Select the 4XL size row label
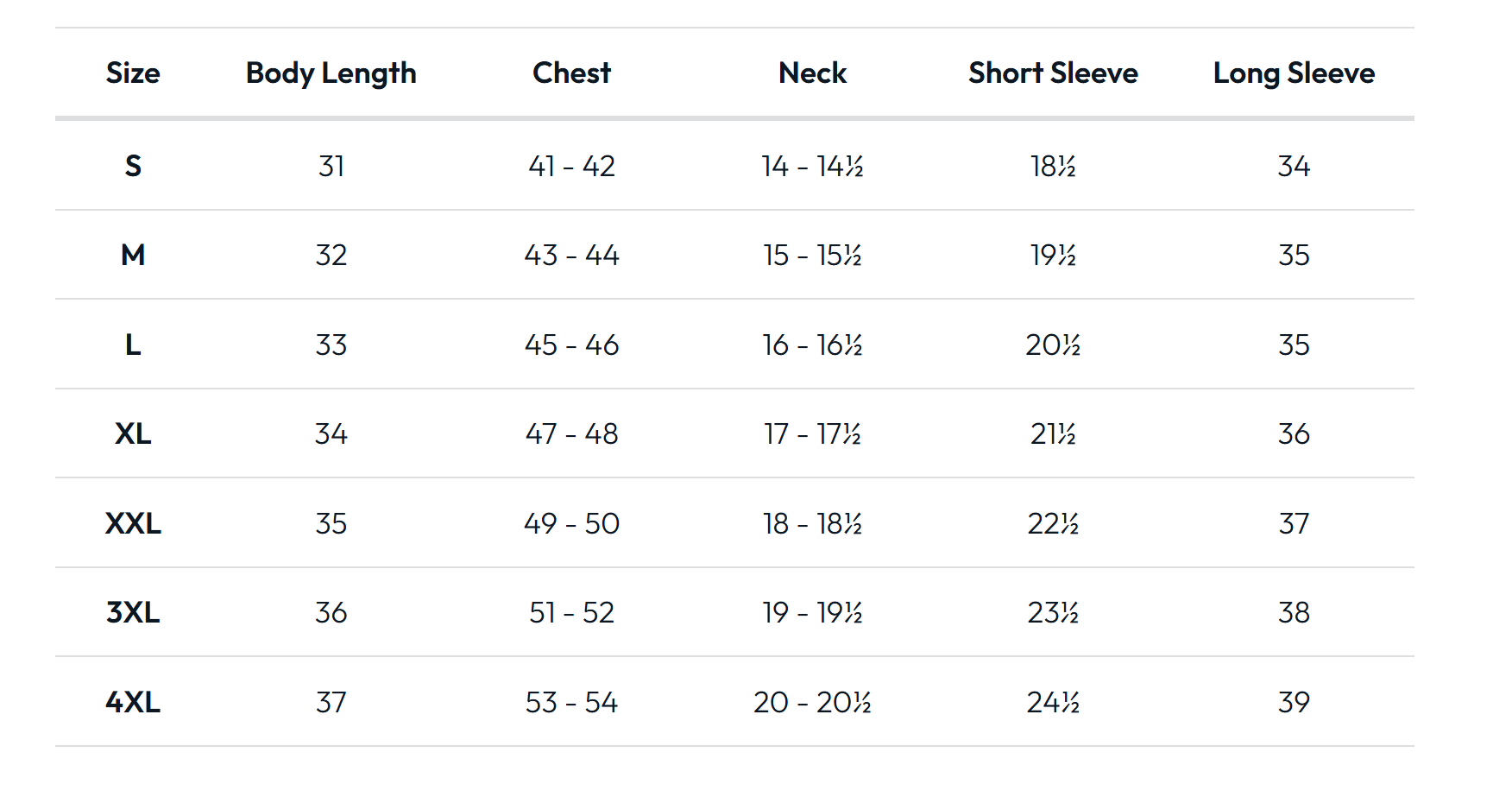Image resolution: width=1512 pixels, height=803 pixels. (x=133, y=702)
